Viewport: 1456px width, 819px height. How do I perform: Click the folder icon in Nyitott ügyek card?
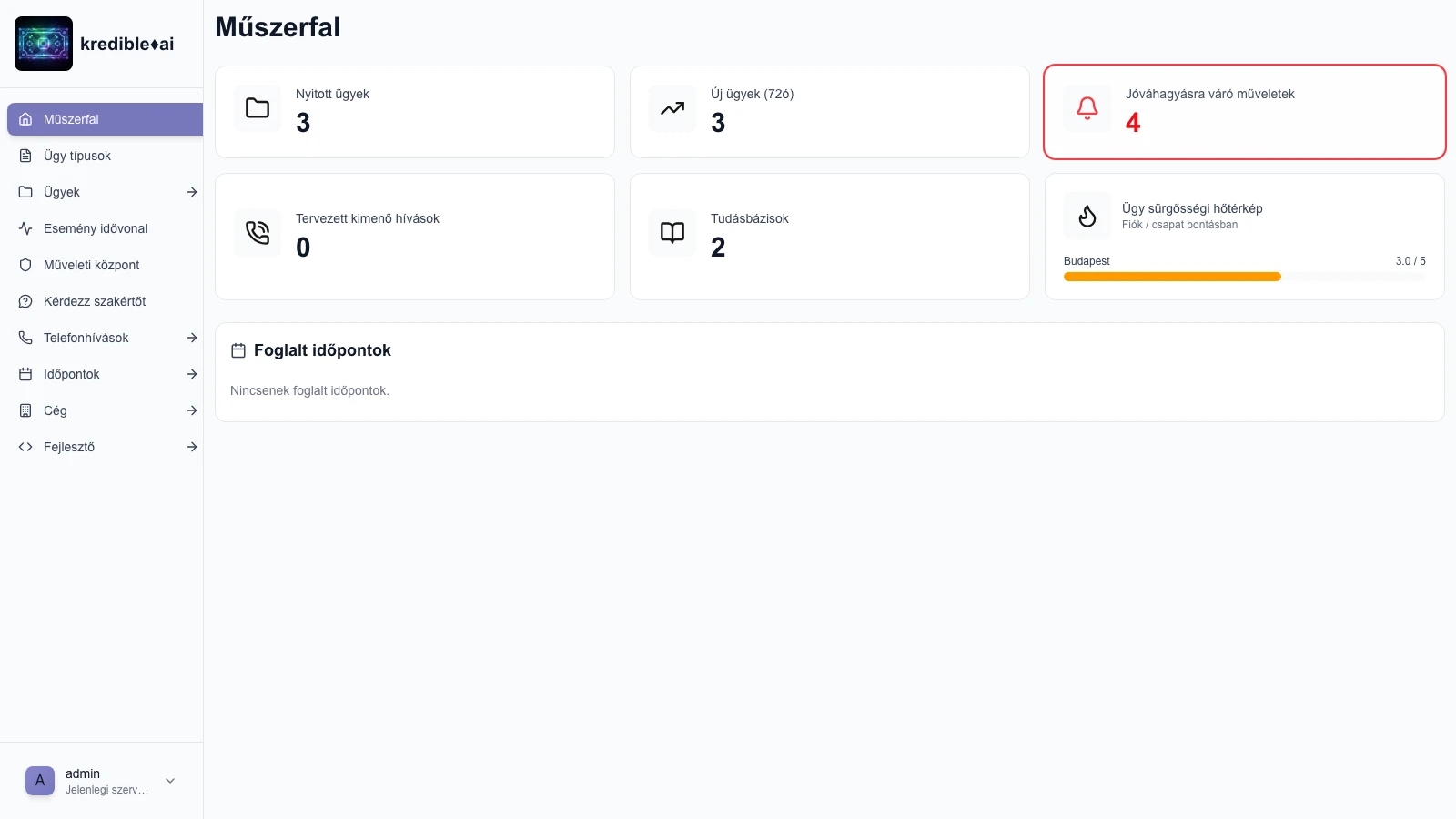pos(258,108)
